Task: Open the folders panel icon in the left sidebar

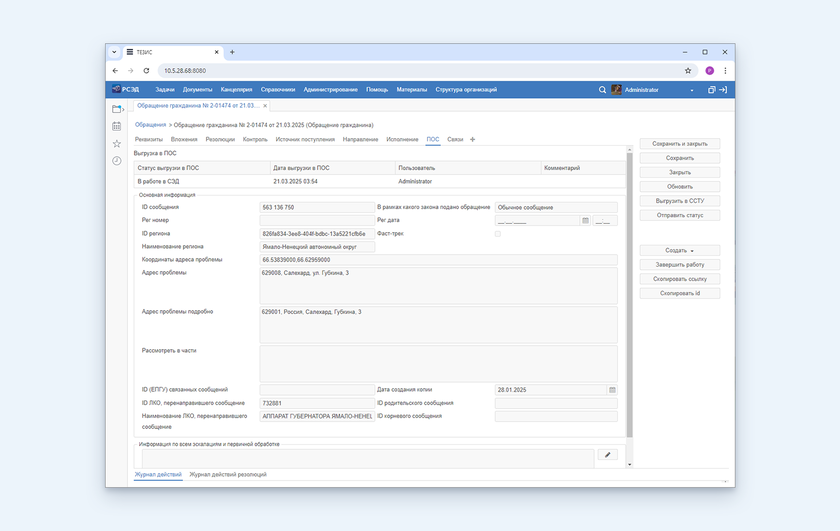Action: (116, 108)
